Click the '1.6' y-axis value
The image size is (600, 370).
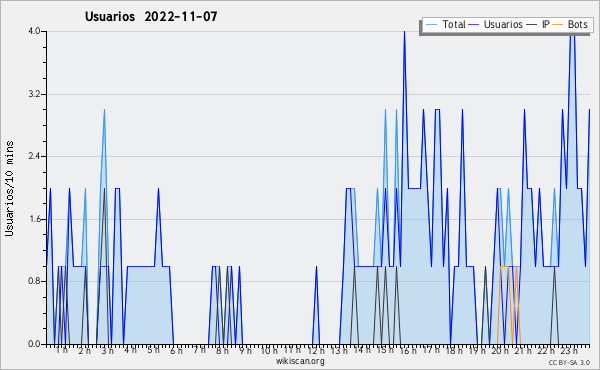pos(34,219)
